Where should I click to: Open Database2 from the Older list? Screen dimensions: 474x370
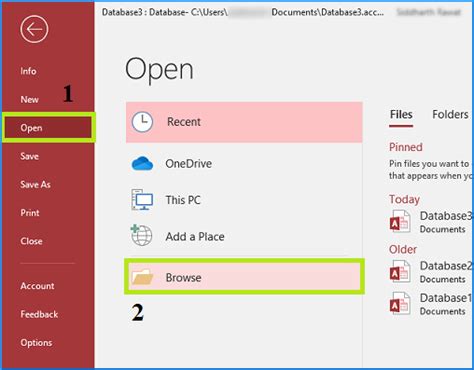coord(446,266)
